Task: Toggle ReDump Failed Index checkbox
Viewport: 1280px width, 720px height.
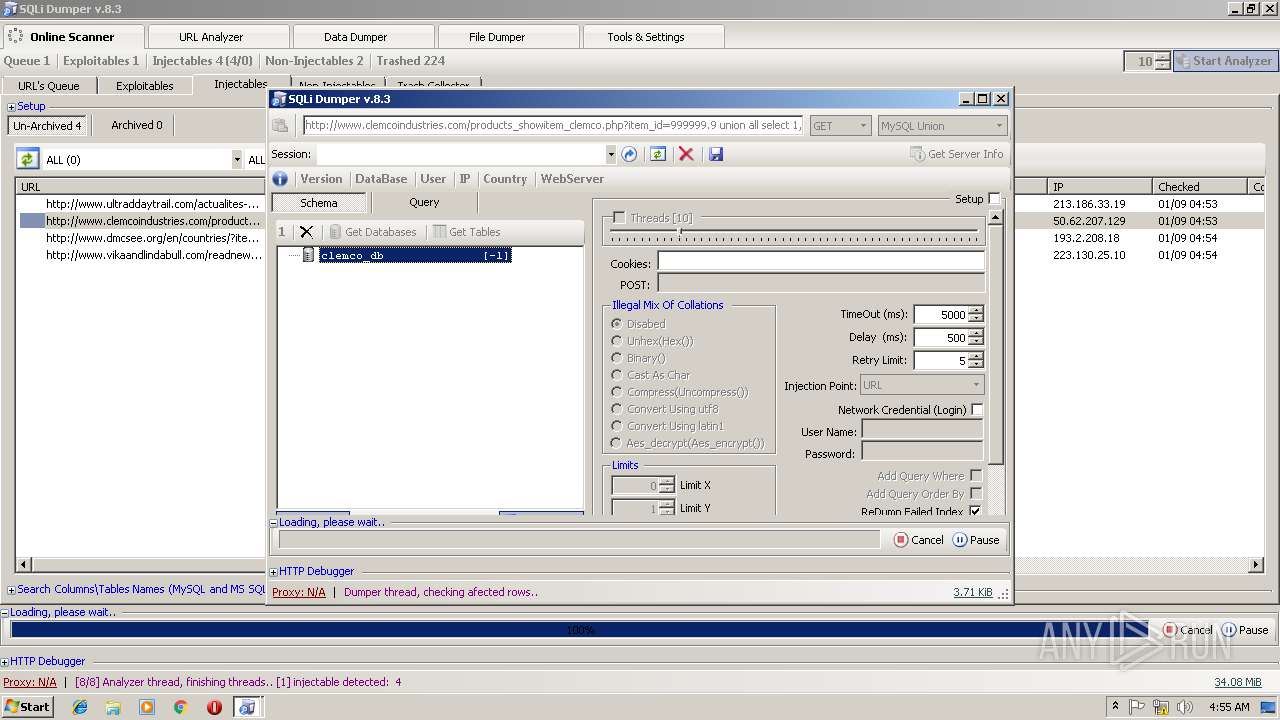Action: 975,511
